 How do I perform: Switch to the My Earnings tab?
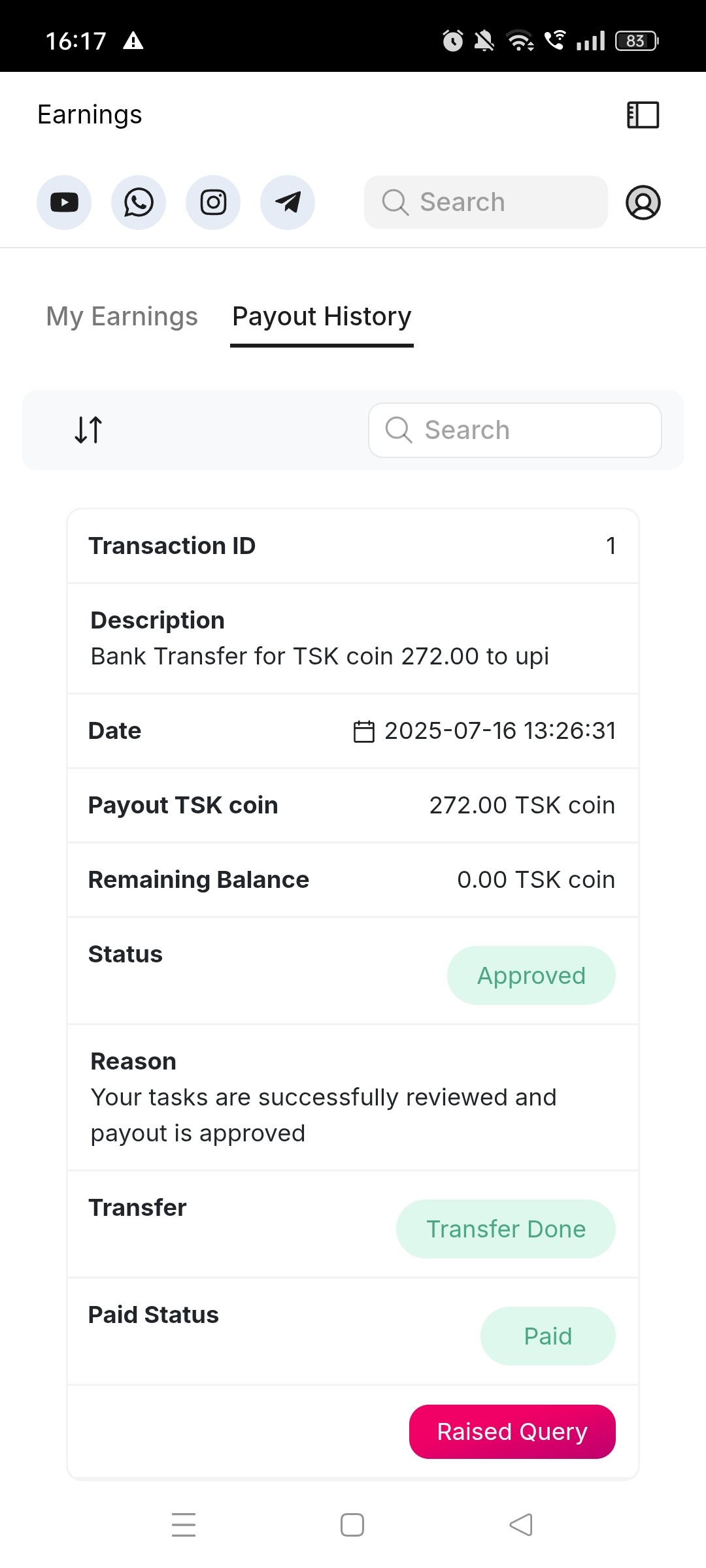(122, 316)
